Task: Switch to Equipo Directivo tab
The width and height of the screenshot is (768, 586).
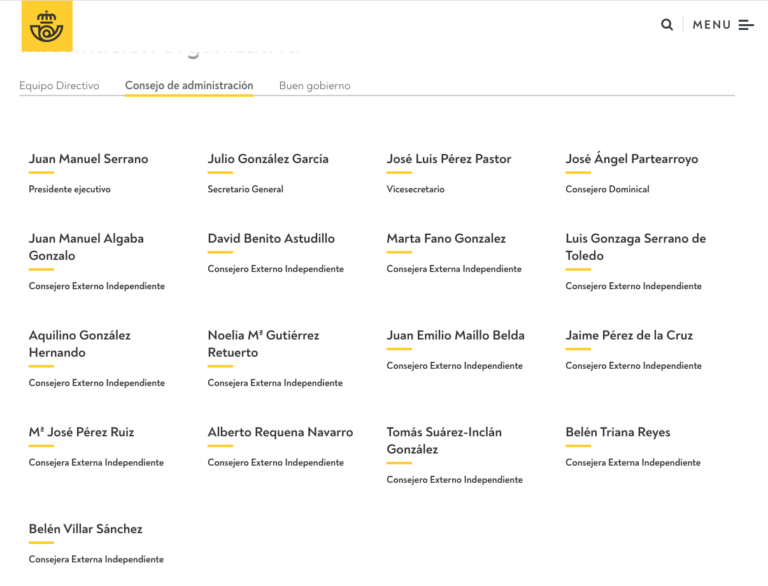Action: [x=59, y=86]
